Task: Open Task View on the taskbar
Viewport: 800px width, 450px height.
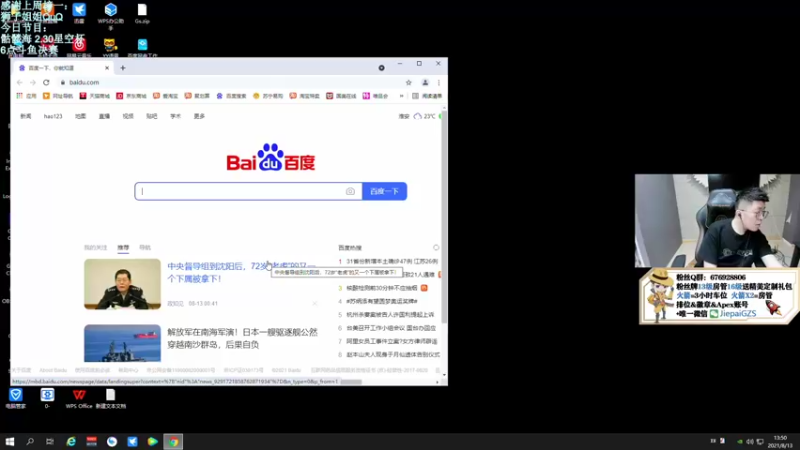Action: point(49,441)
